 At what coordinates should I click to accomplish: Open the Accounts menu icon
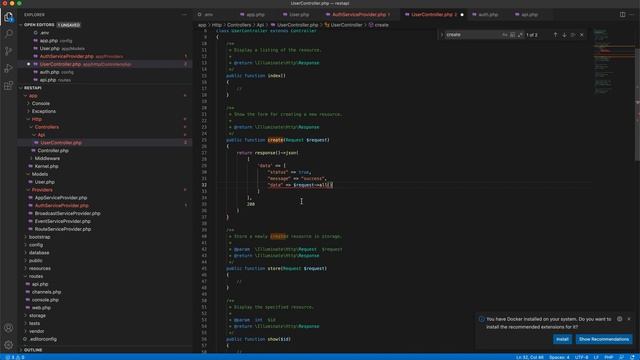[x=9, y=328]
